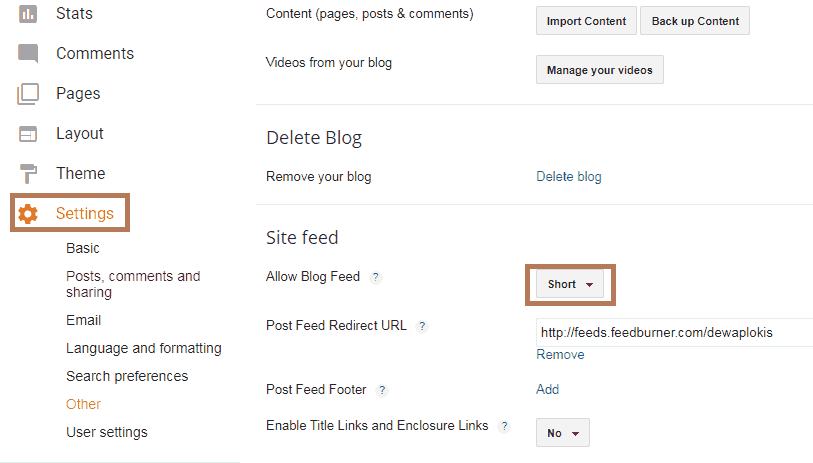This screenshot has height=463, width=813.
Task: Open the Stats bar chart icon
Action: click(28, 13)
